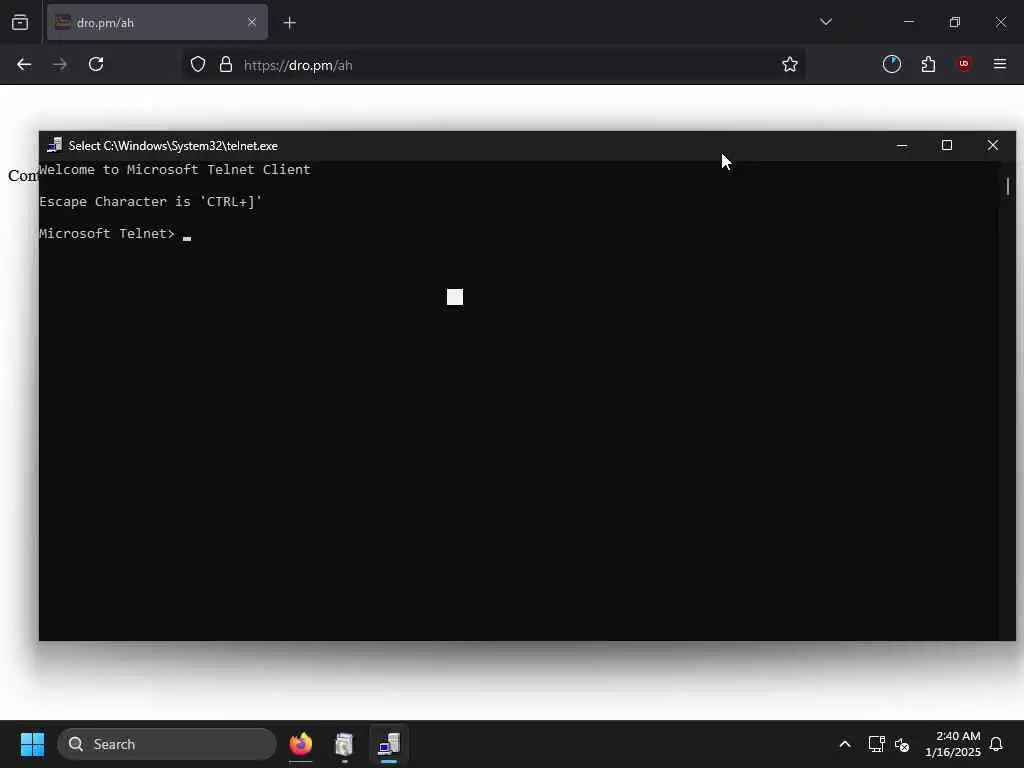
Task: Open the notifications bell
Action: (x=996, y=744)
